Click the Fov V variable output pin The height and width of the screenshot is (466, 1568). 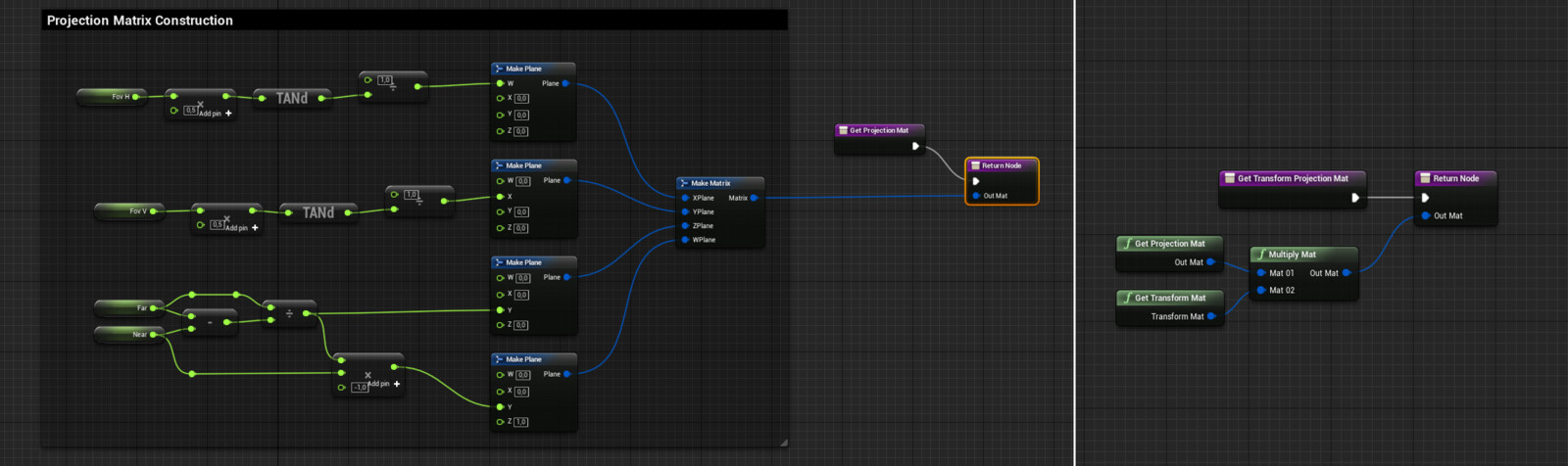point(154,211)
